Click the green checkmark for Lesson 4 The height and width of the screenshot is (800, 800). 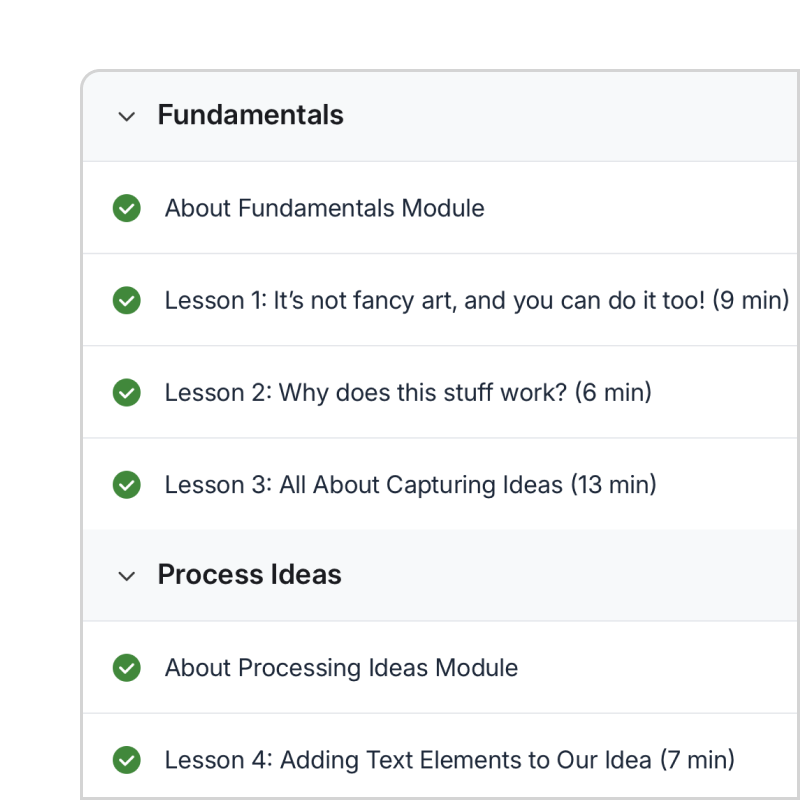pyautogui.click(x=126, y=760)
